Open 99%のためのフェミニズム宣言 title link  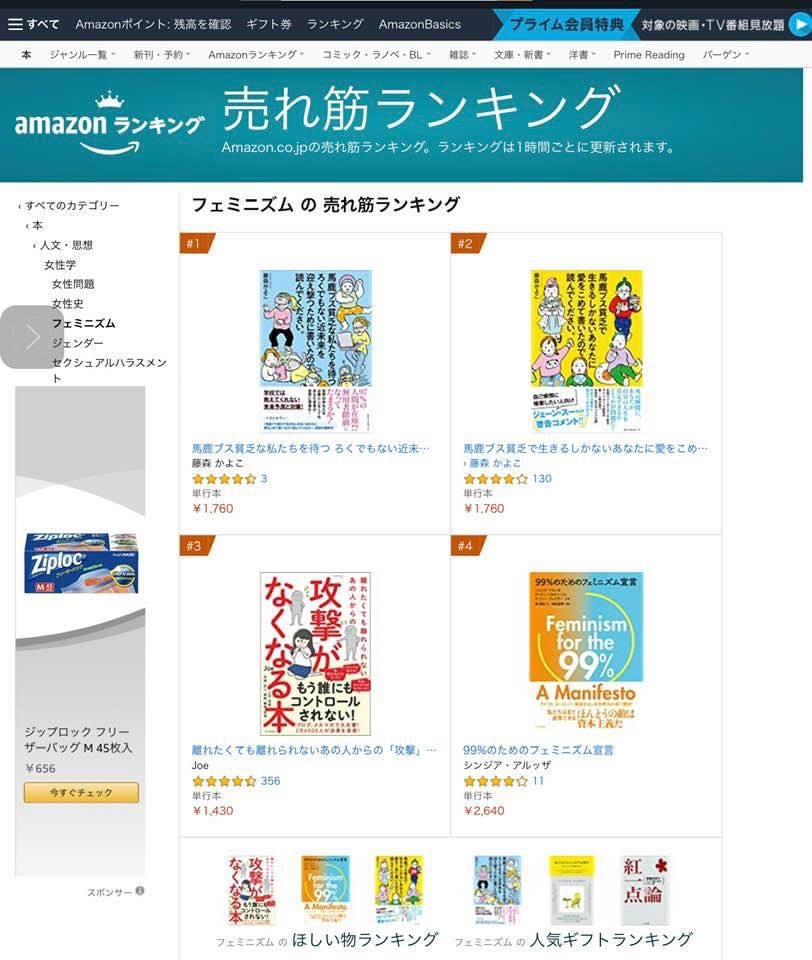538,750
